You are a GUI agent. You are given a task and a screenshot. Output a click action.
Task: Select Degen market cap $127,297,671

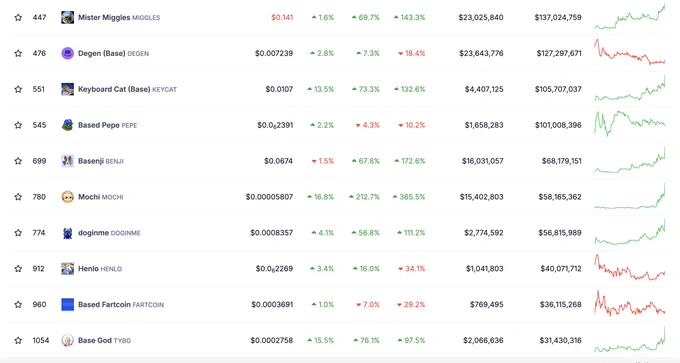pos(559,53)
